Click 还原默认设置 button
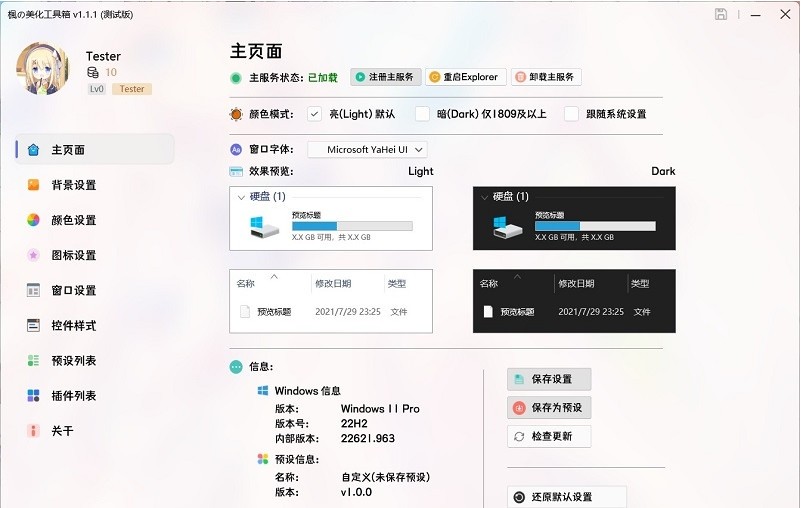 (x=567, y=497)
